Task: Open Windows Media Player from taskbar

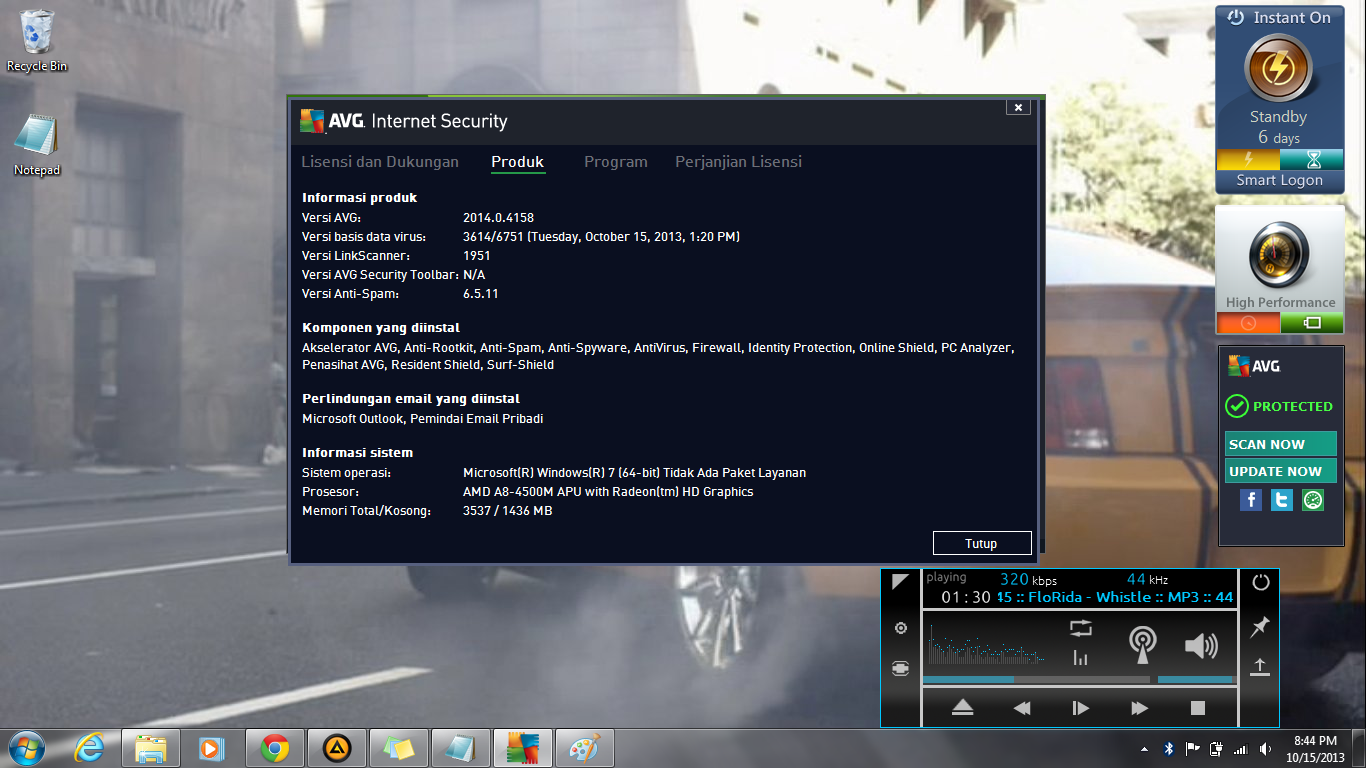Action: coord(211,748)
